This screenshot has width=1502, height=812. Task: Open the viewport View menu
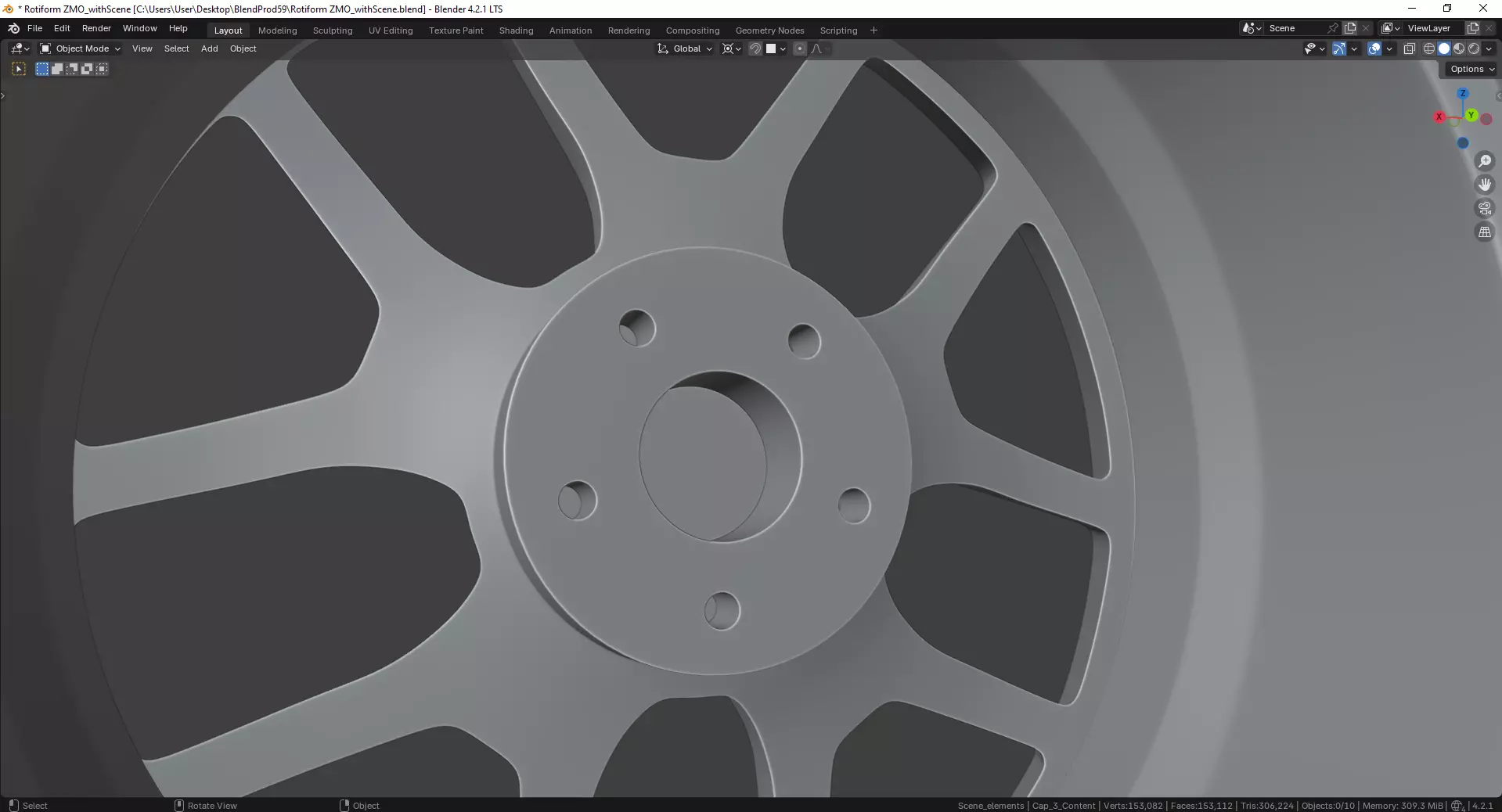[x=142, y=49]
